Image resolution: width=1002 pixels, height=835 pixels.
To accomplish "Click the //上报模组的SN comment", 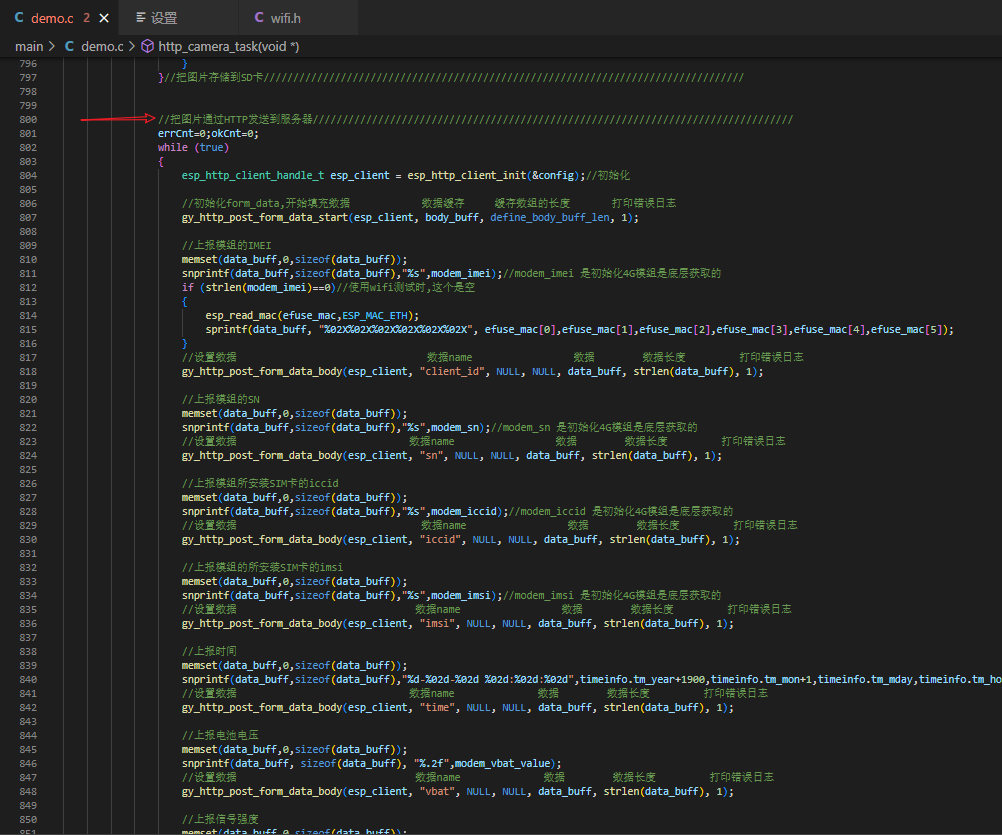I will (x=220, y=399).
